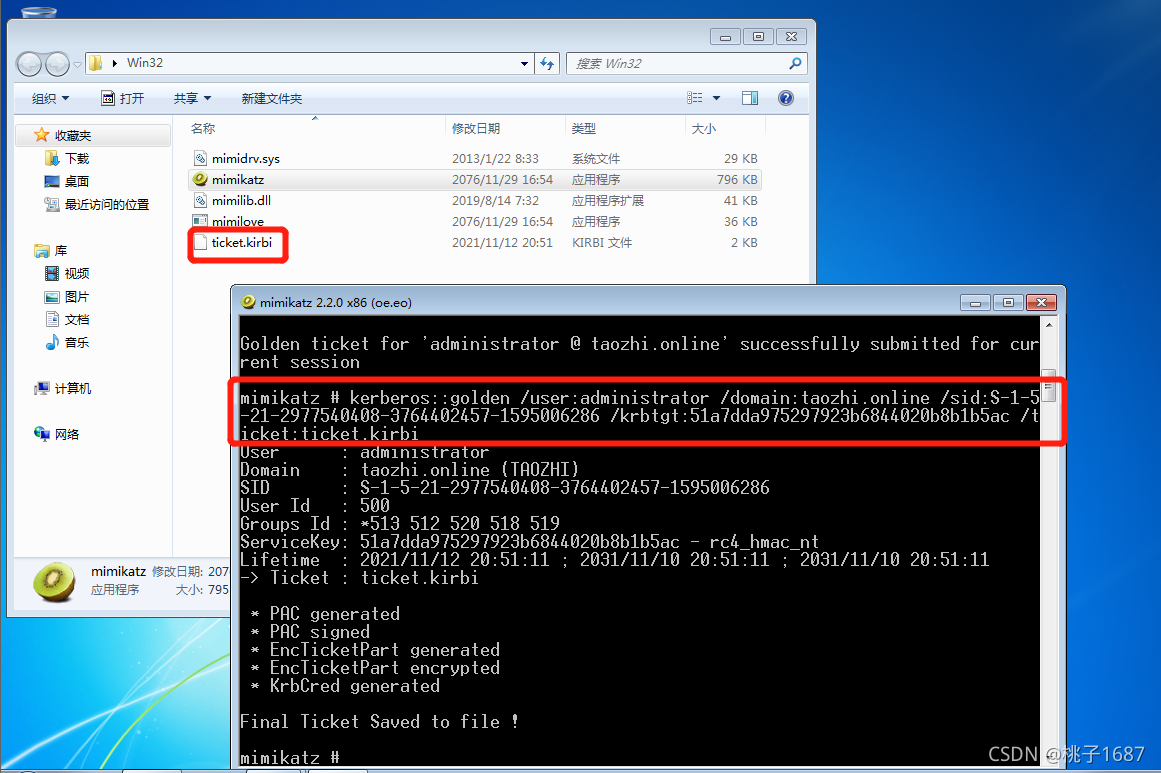Open 最近访问的位置 in navigation pane

[x=107, y=204]
